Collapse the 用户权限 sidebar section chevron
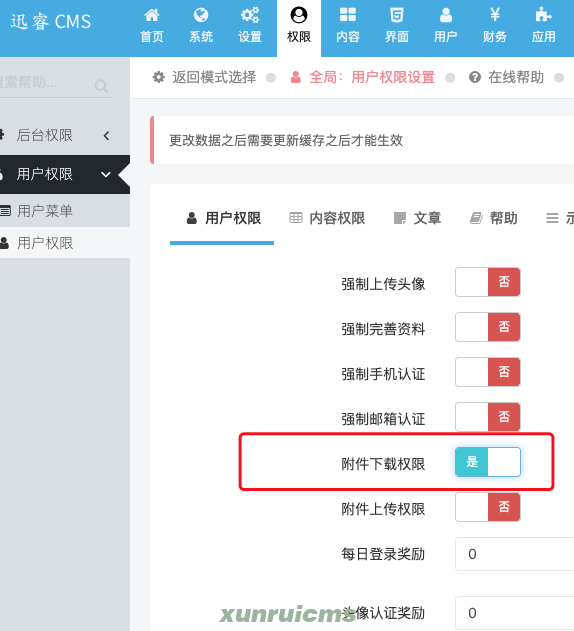 point(105,175)
